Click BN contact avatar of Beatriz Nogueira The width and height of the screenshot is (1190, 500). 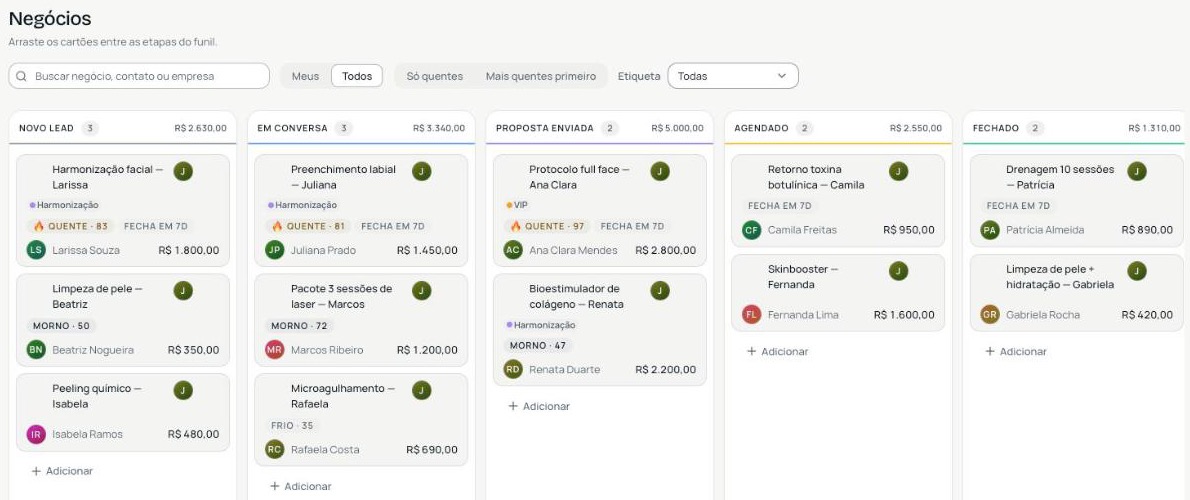pyautogui.click(x=36, y=350)
